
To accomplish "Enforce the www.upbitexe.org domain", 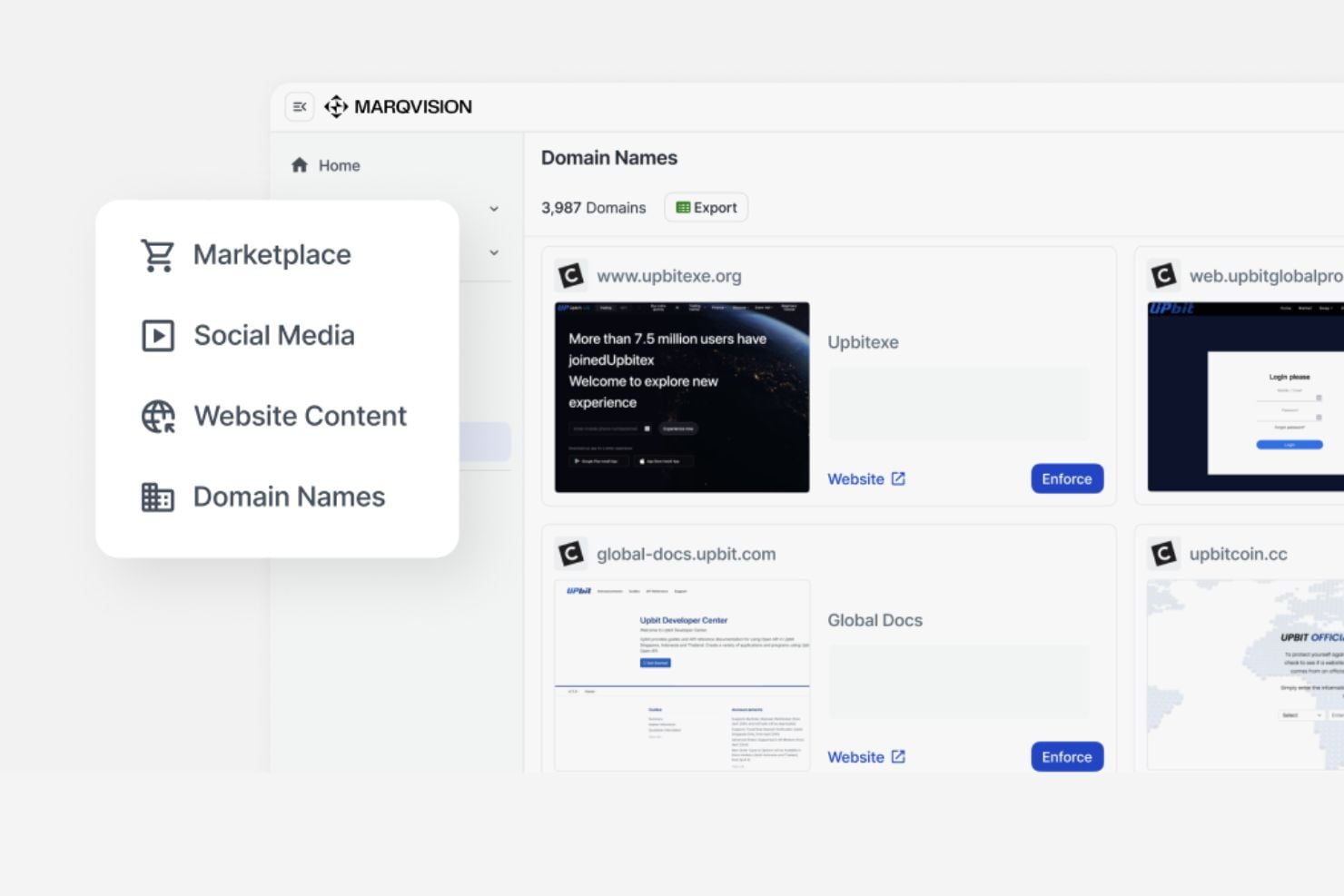I will tap(1066, 478).
